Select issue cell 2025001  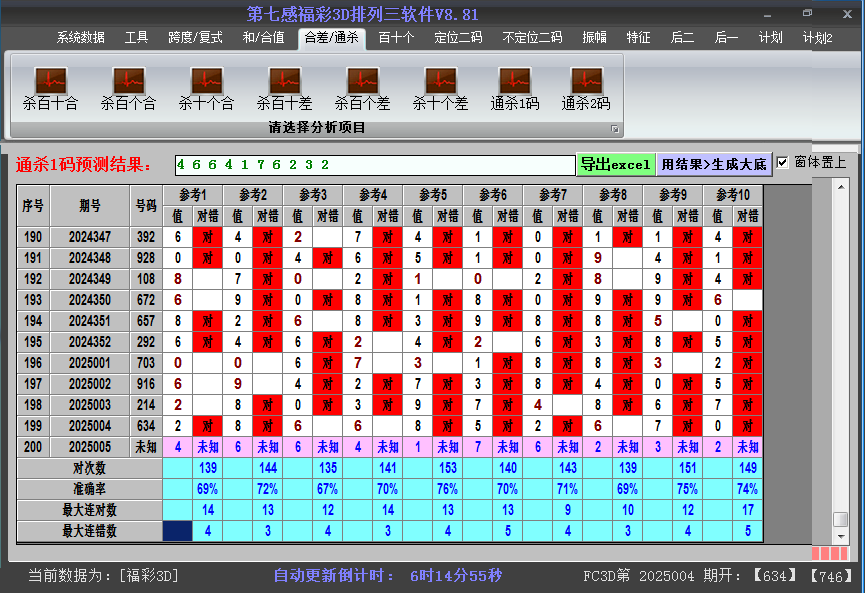click(90, 363)
